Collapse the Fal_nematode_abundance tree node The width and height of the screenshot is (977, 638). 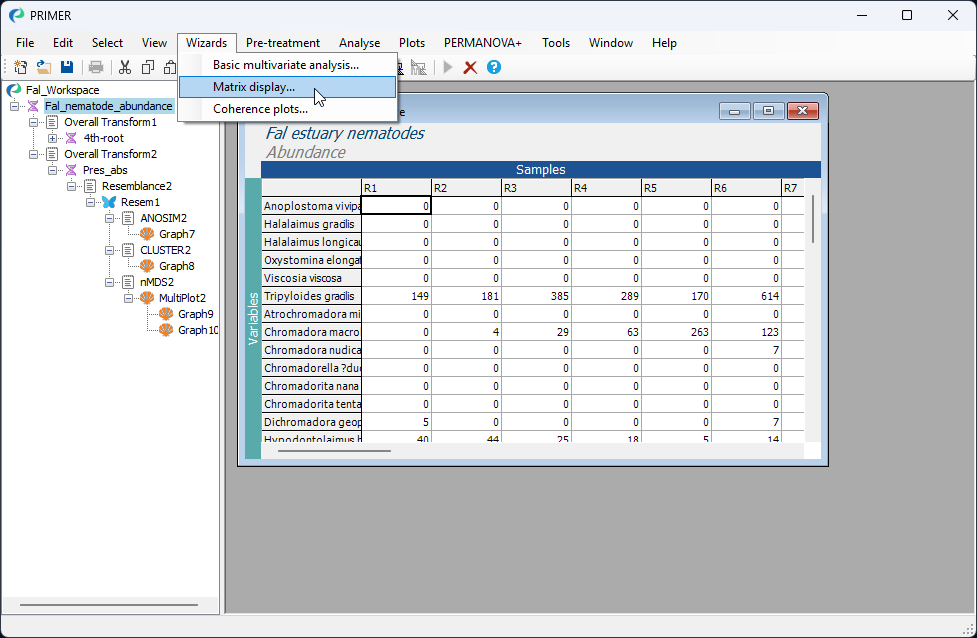point(15,106)
